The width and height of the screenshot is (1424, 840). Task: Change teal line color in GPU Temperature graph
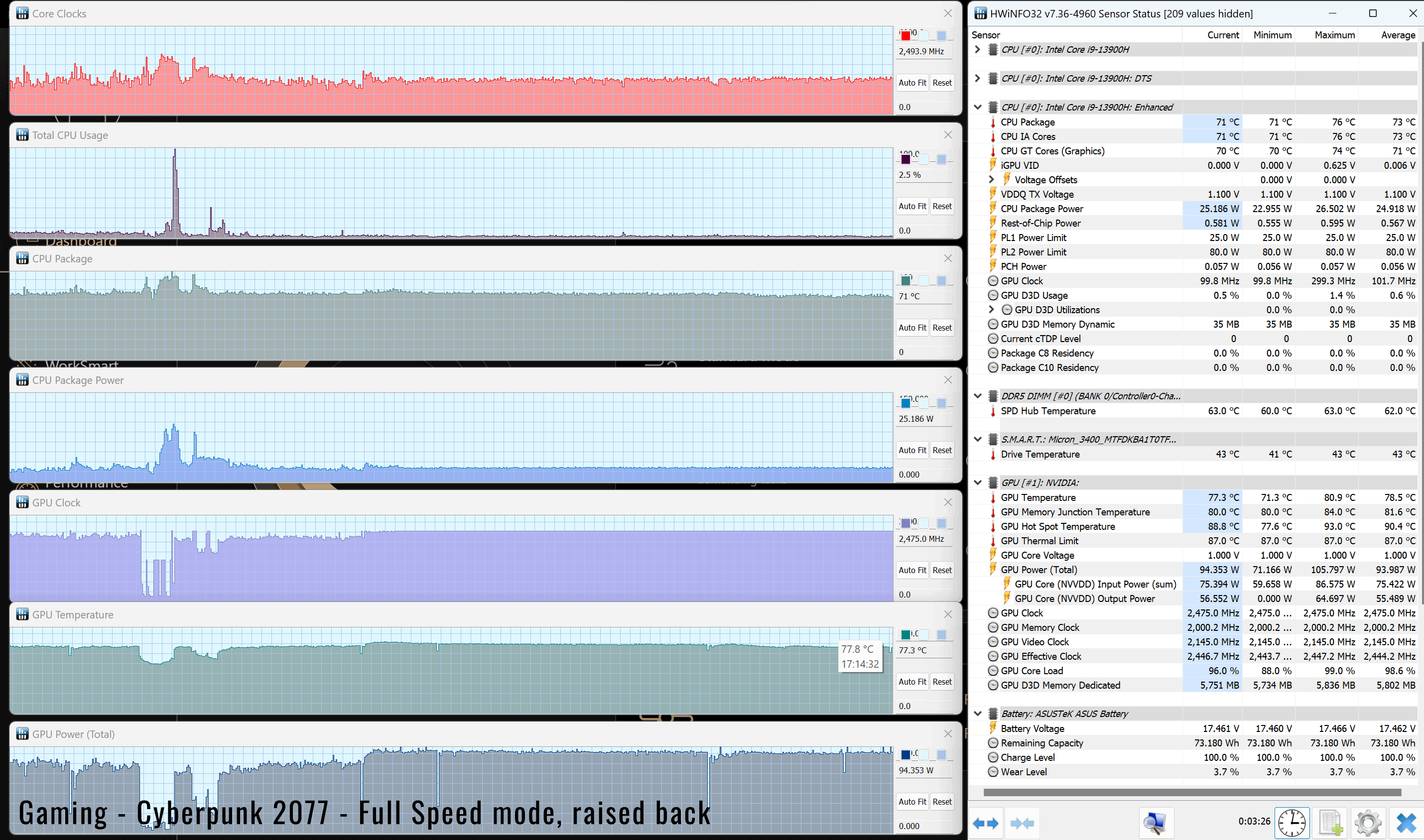(x=906, y=634)
